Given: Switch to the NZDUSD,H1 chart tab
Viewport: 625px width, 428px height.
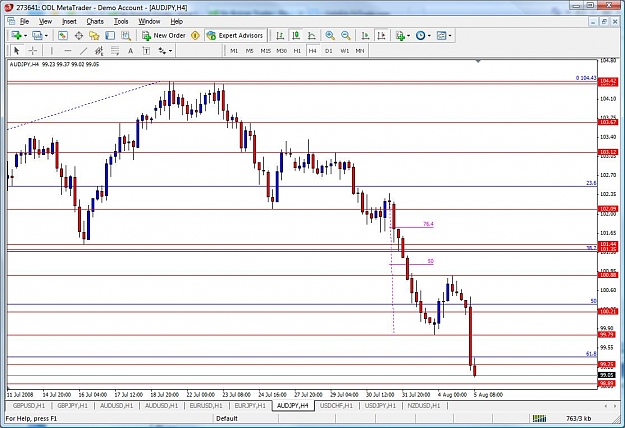Looking at the screenshot, I should click(423, 406).
